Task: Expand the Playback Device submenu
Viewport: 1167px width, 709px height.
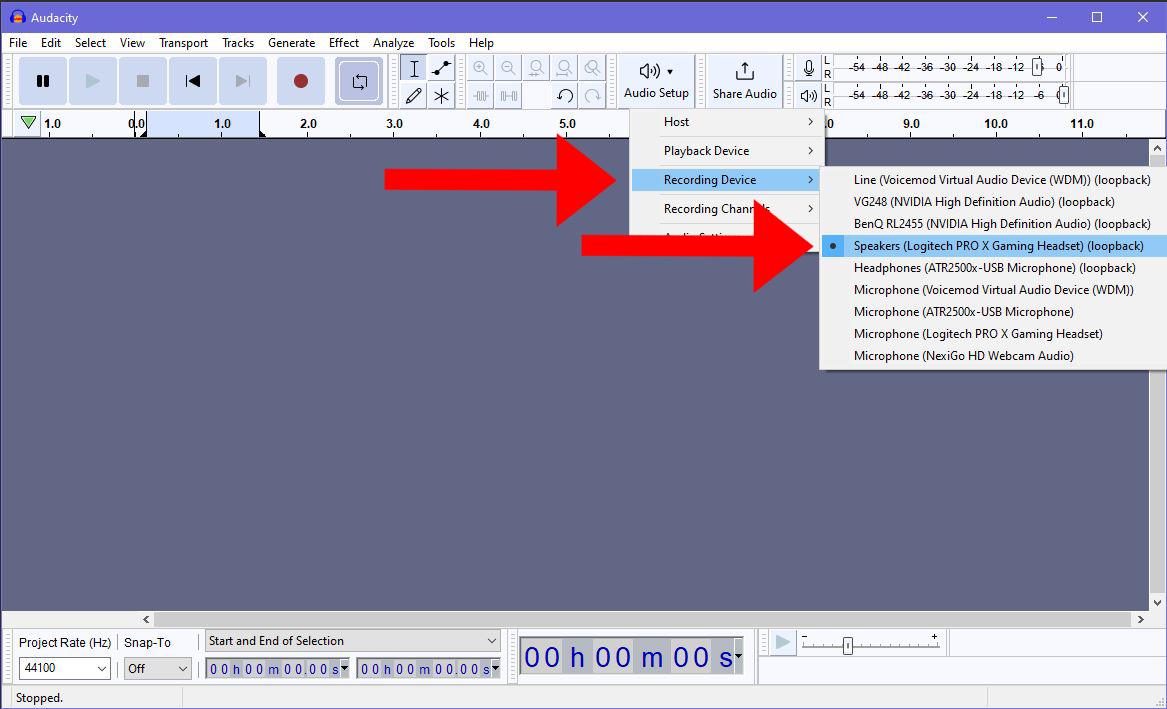Action: click(x=726, y=151)
